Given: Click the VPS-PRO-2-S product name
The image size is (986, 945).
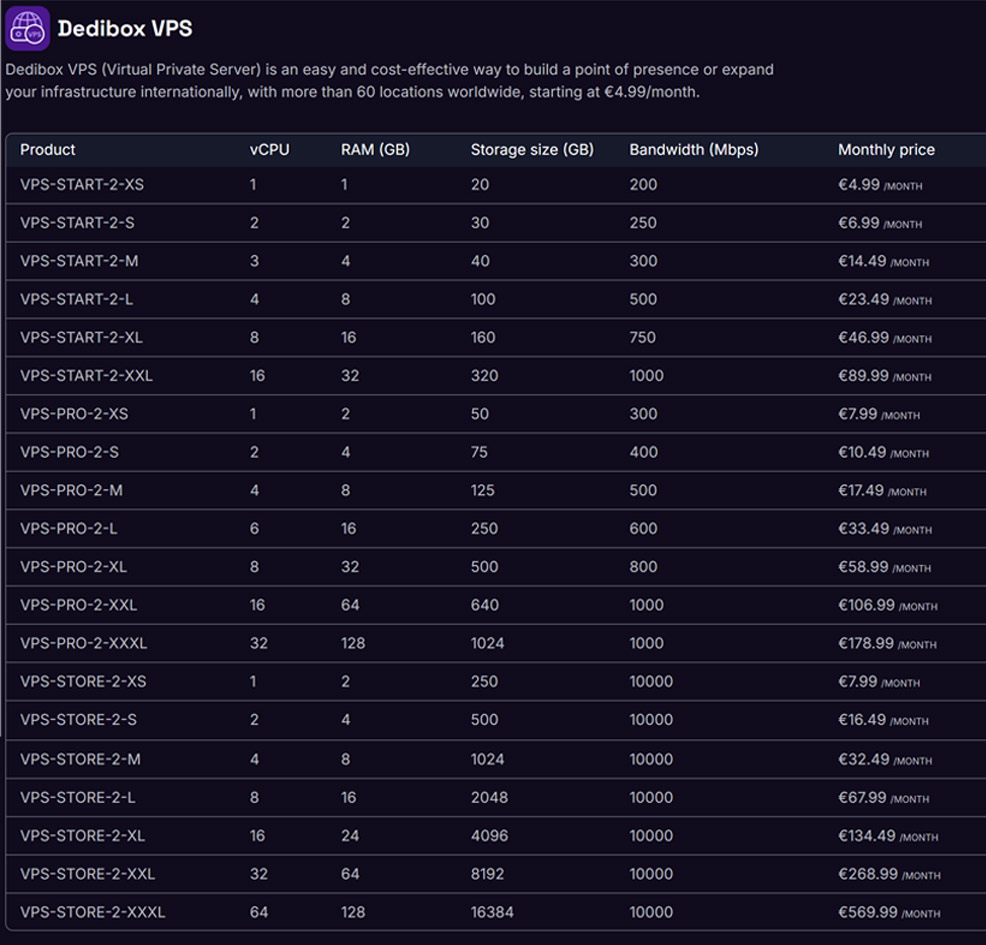Looking at the screenshot, I should (x=69, y=452).
